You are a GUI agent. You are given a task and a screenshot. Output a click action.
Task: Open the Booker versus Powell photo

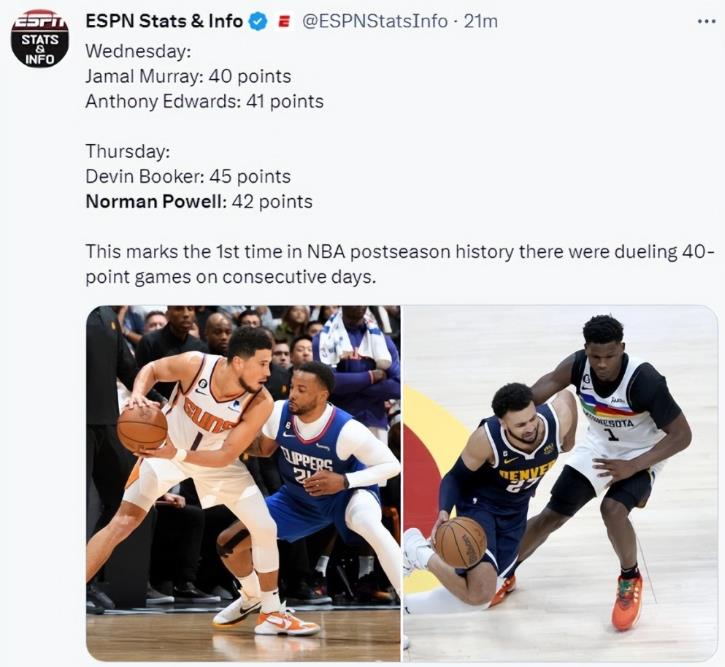click(x=243, y=483)
